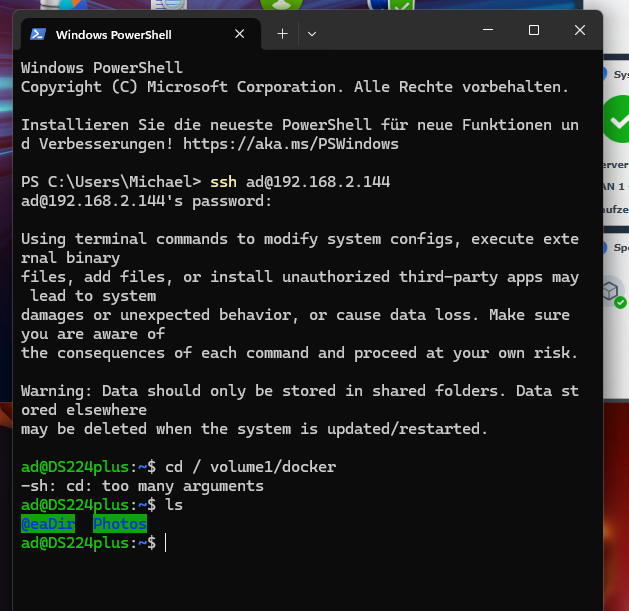The height and width of the screenshot is (611, 629).
Task: Click the green checkmark status icon in background window
Action: (x=617, y=119)
